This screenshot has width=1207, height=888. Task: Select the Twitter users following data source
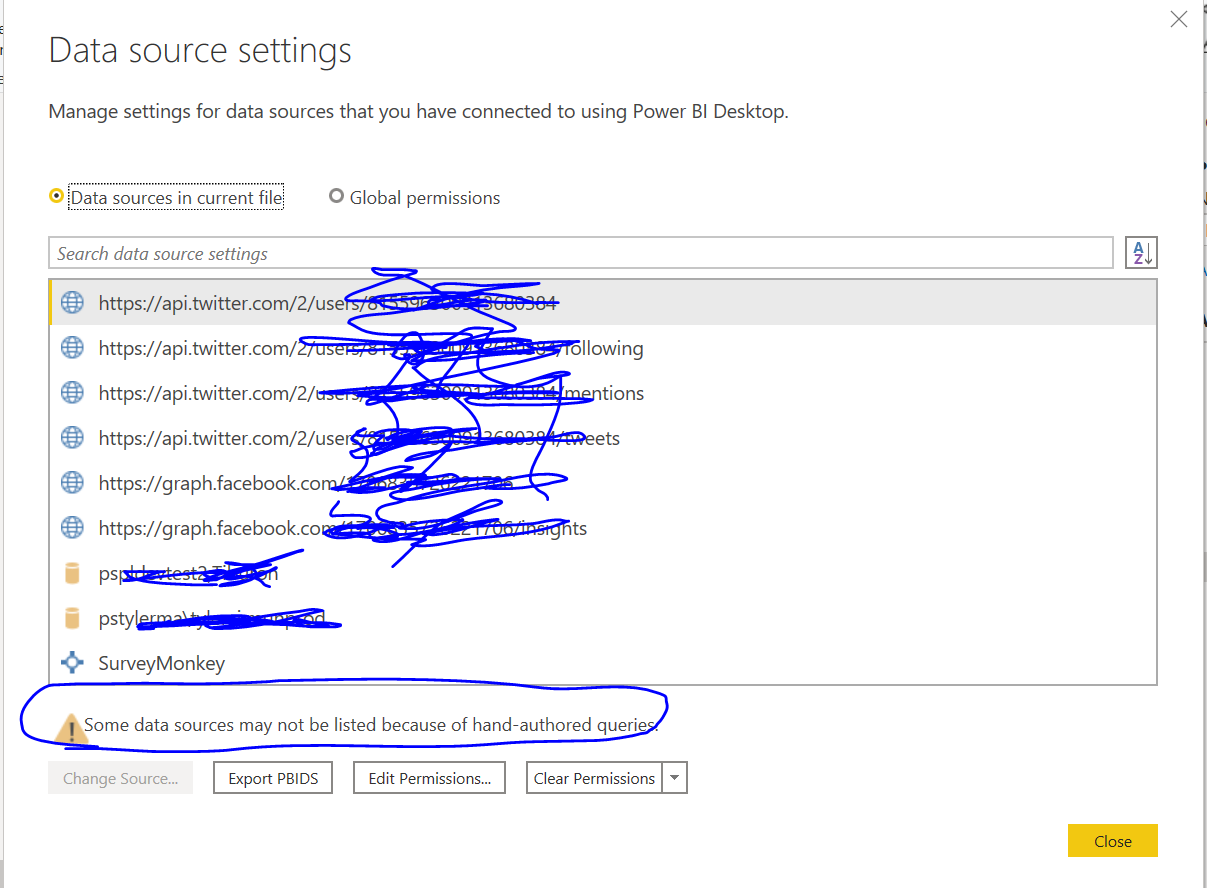[x=603, y=348]
